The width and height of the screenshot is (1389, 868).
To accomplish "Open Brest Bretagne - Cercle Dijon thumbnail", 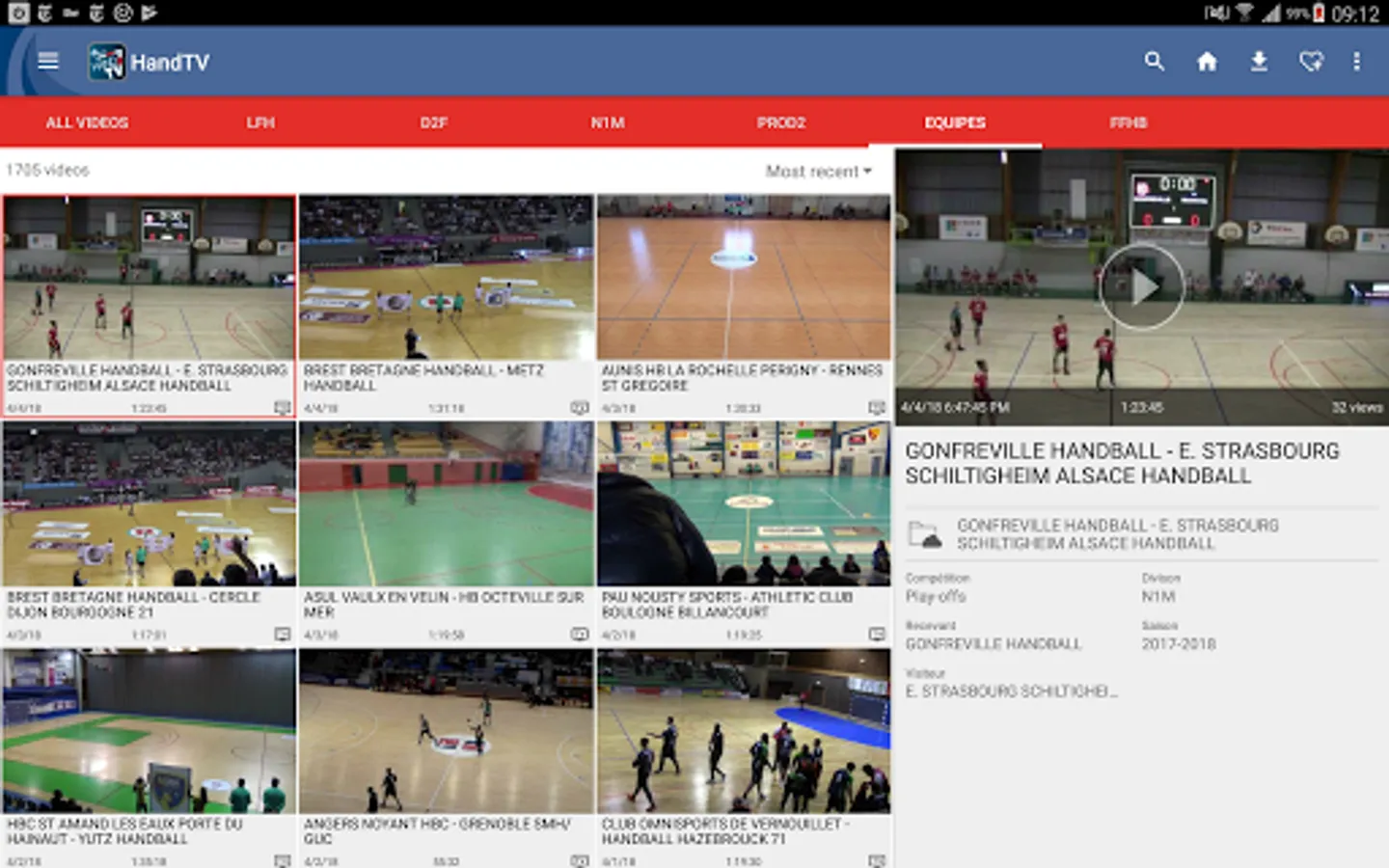I will click(x=149, y=503).
